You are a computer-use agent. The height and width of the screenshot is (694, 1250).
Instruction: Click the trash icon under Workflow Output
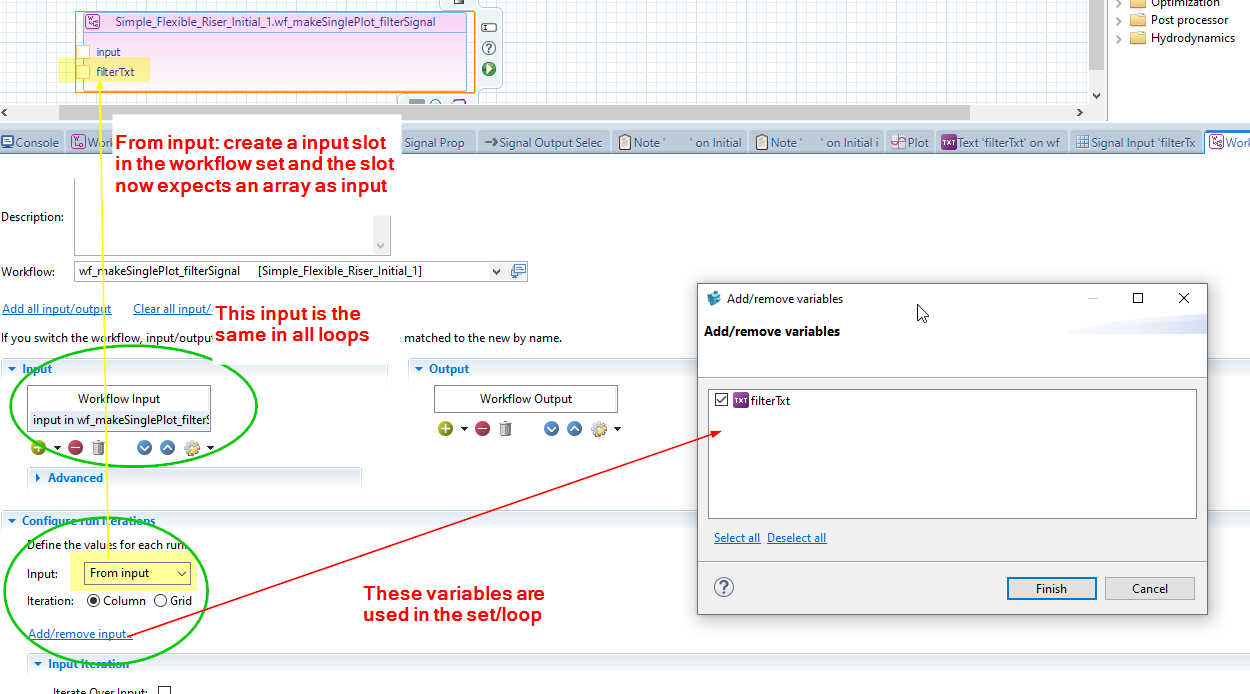pyautogui.click(x=505, y=429)
